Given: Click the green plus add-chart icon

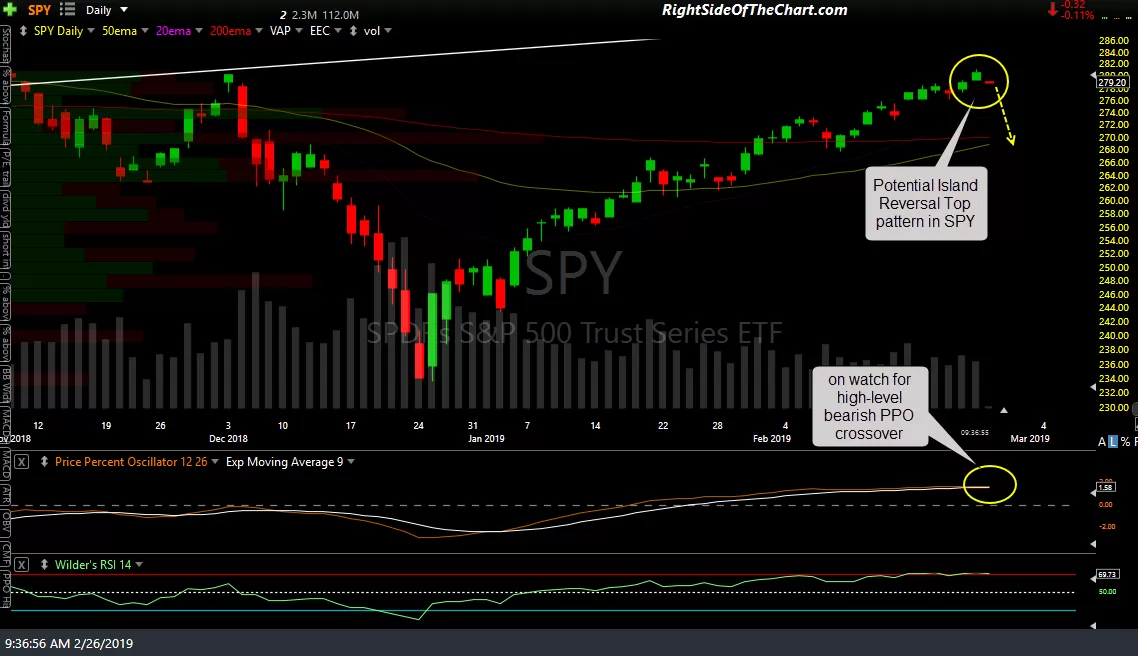Looking at the screenshot, I should coord(9,9).
